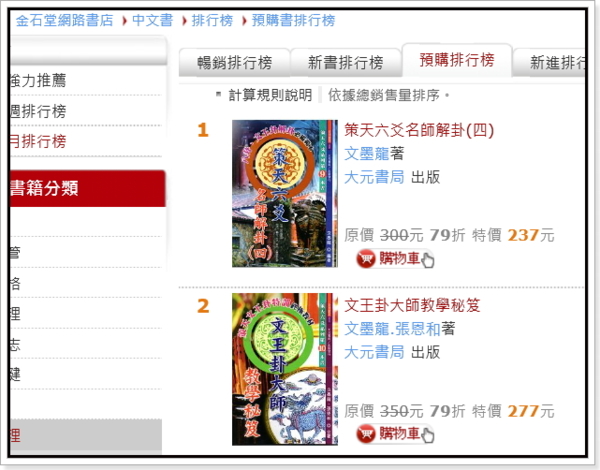
Task: Add 策天六爻名師解卦(四) to shopping cart
Action: tap(395, 259)
